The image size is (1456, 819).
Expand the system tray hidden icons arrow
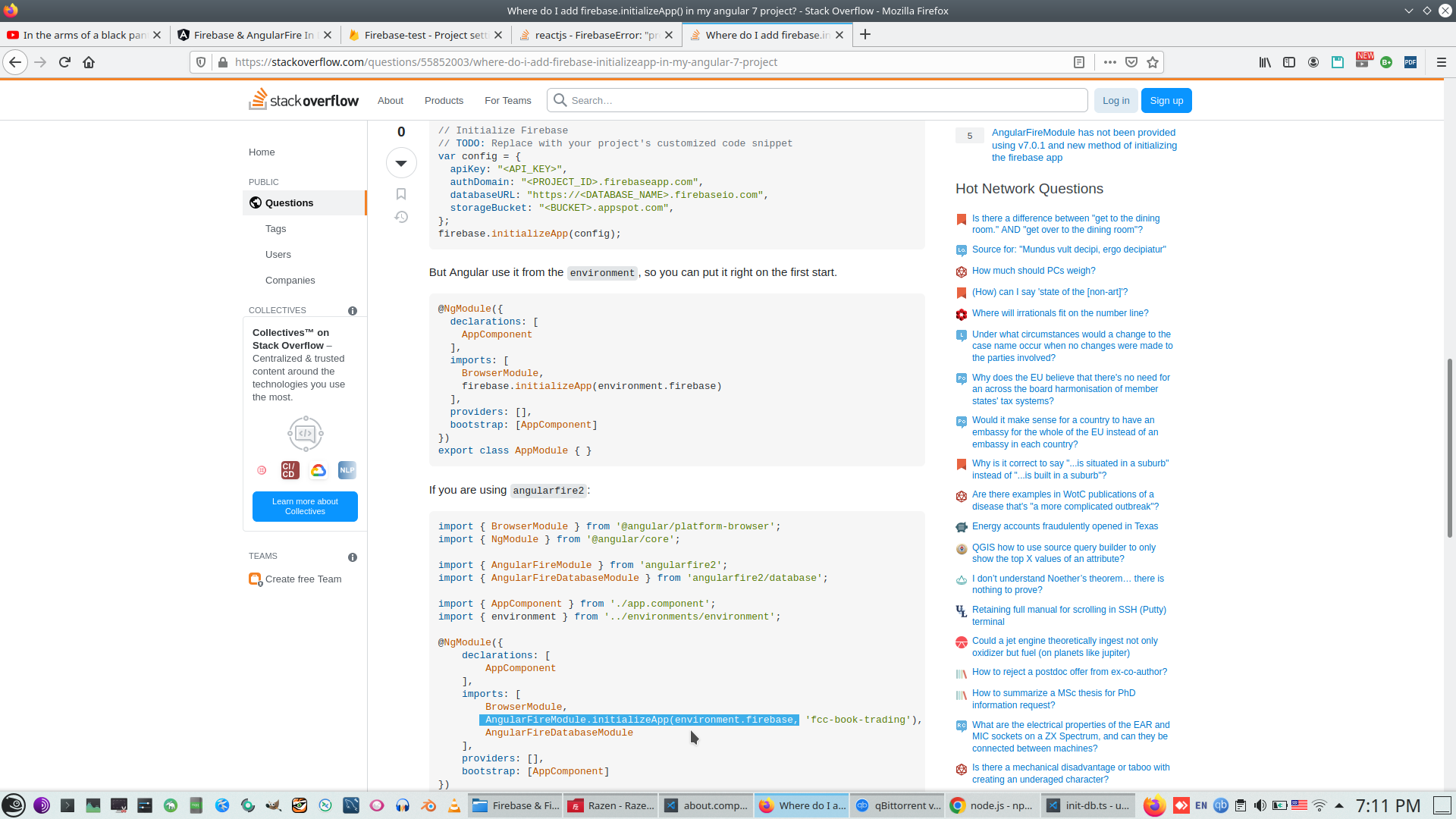[1339, 805]
